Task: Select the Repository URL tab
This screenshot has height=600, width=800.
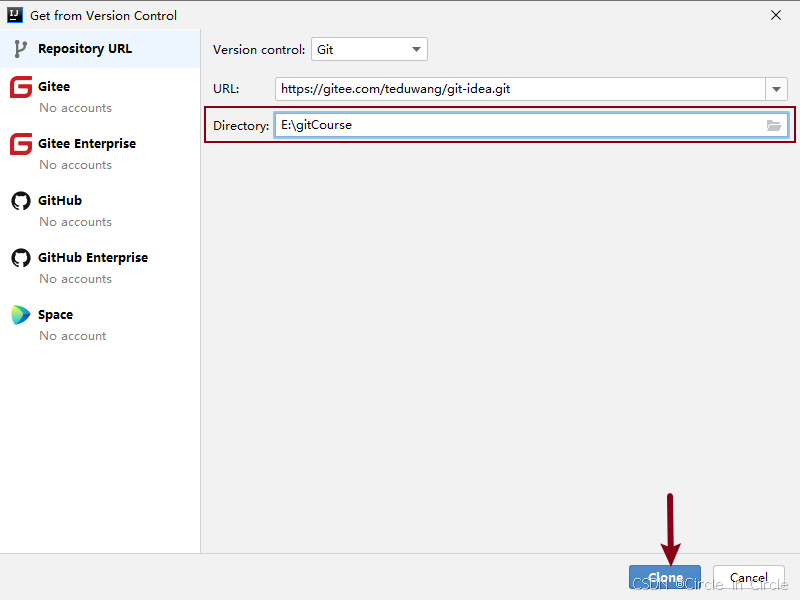Action: [x=85, y=49]
